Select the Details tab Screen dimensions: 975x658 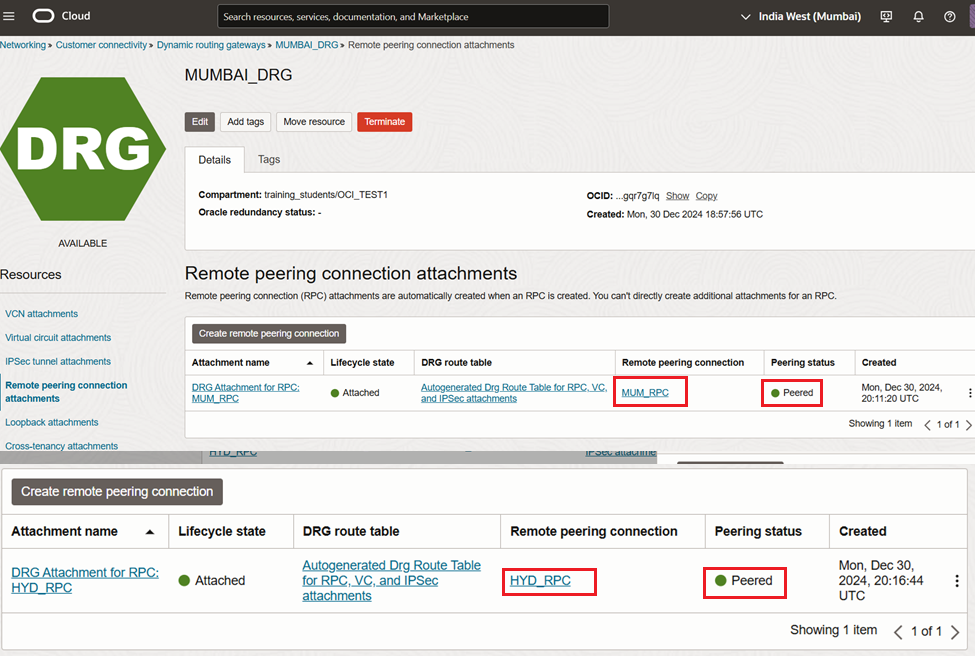[214, 160]
